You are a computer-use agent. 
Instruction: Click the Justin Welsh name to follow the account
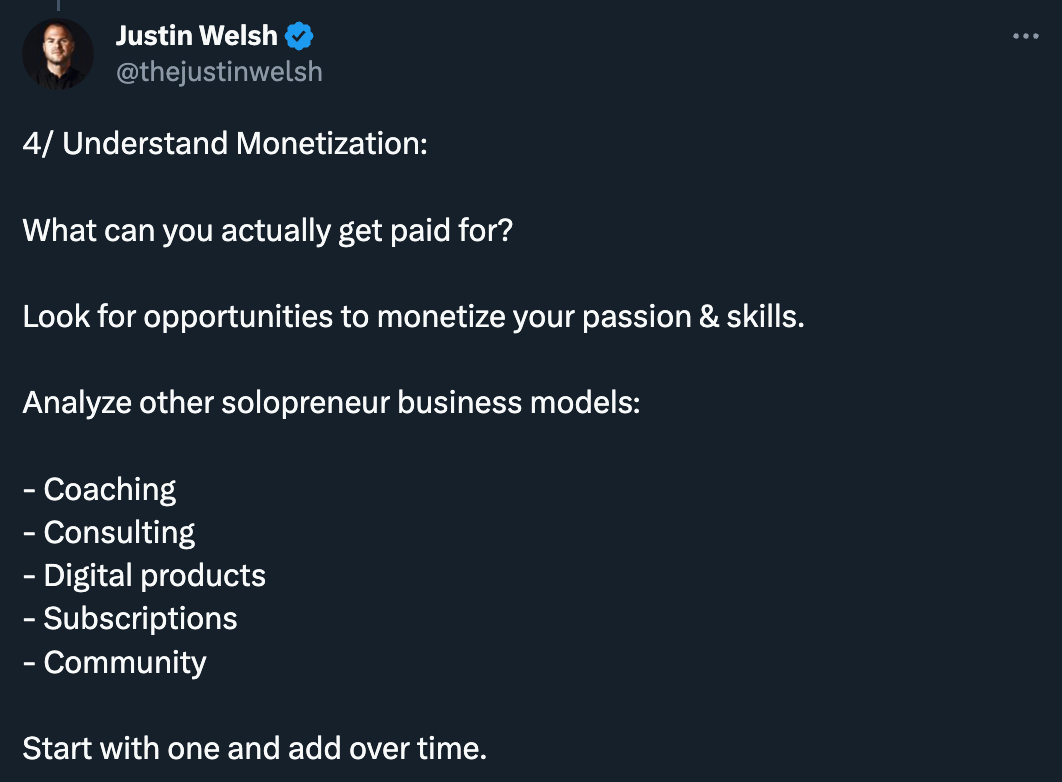point(196,34)
